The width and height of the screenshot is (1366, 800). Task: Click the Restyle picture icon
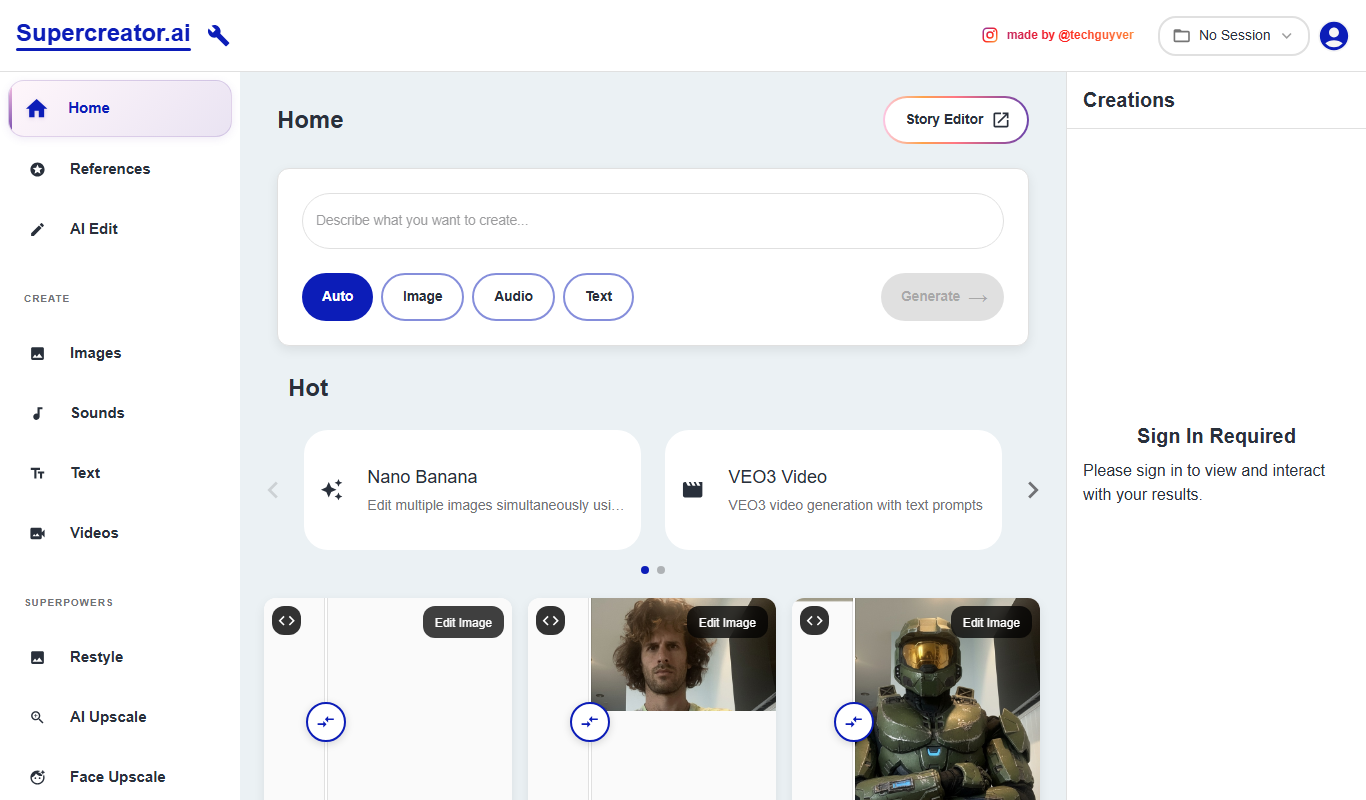pyautogui.click(x=38, y=657)
